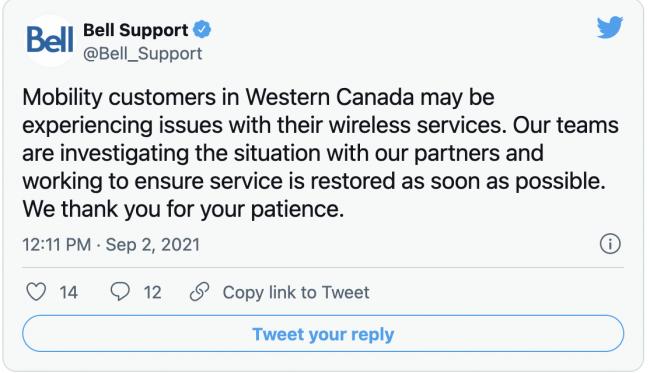Click the 'We thank you for your patience' line

point(183,209)
